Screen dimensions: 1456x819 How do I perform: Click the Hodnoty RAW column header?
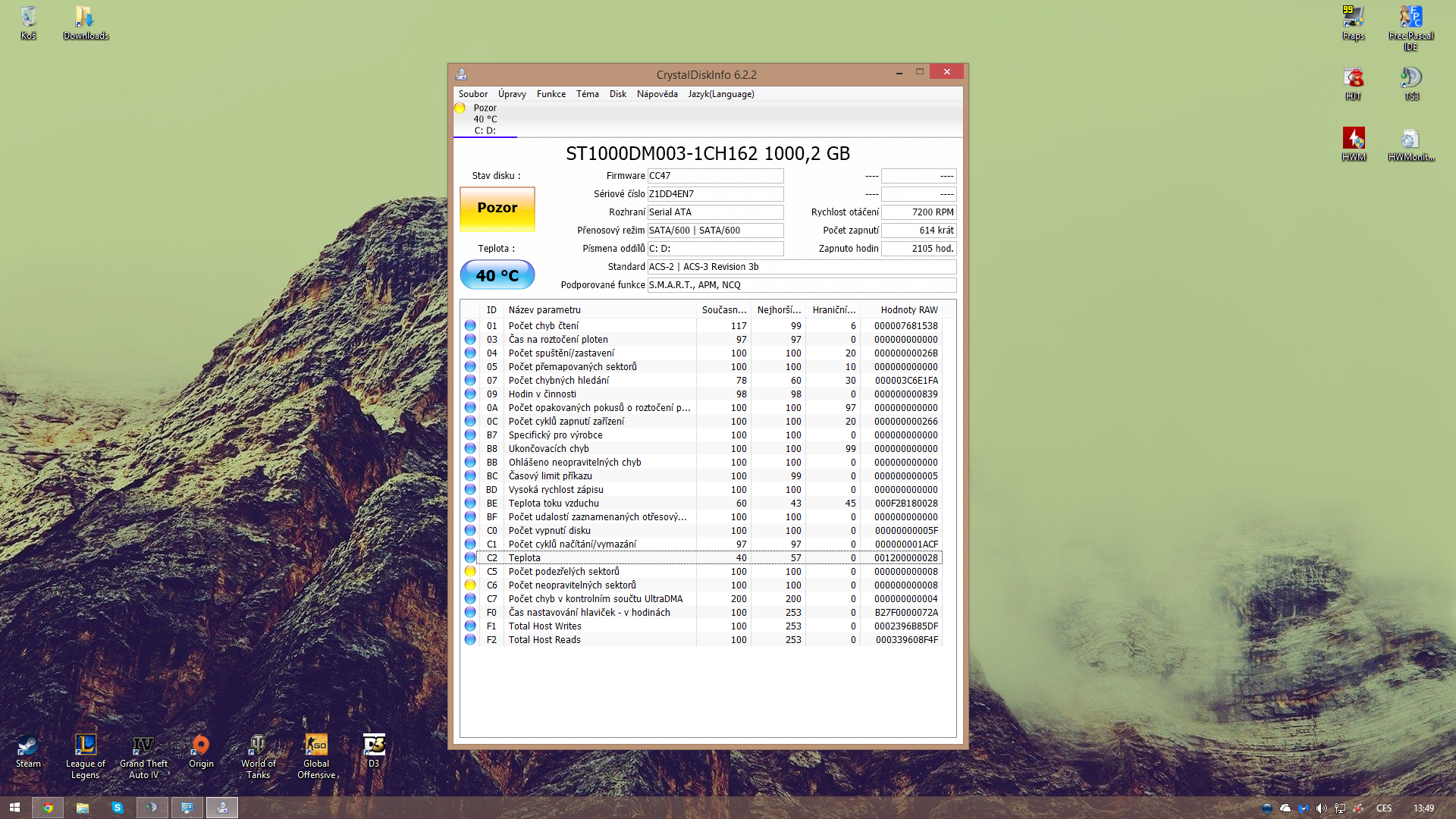pos(908,310)
